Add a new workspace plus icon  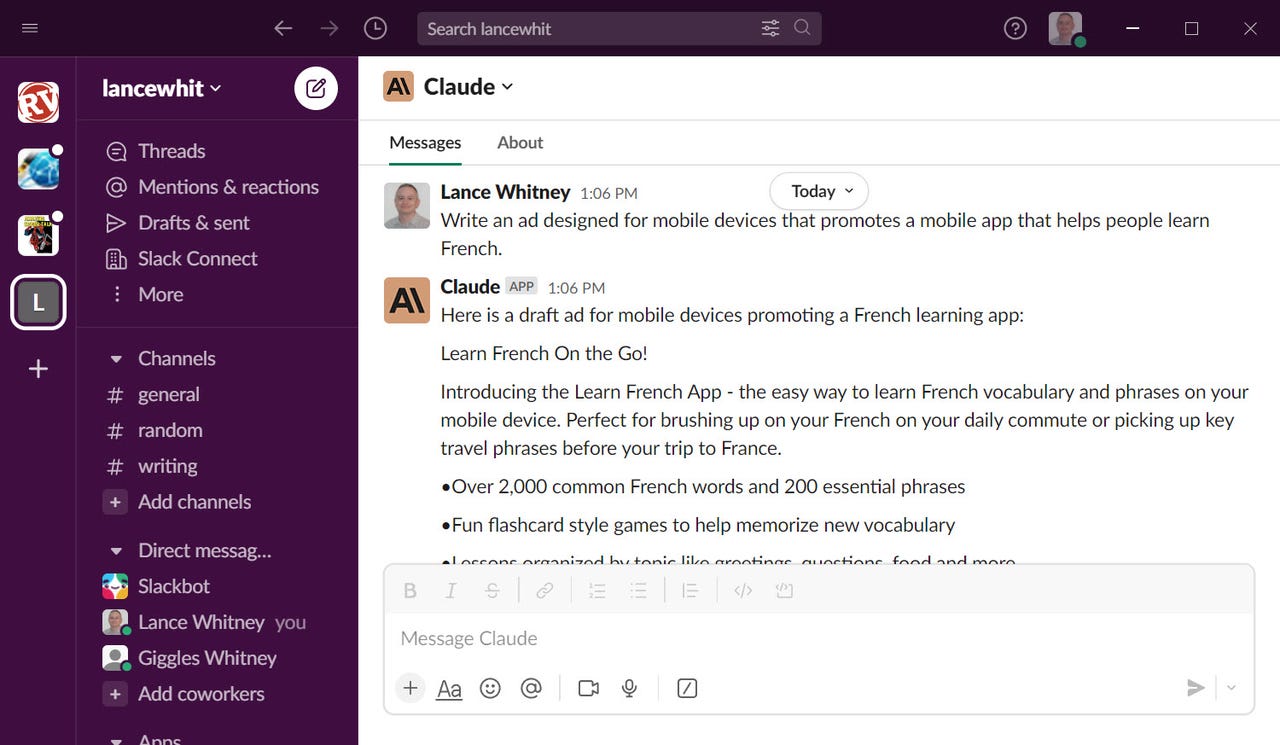pyautogui.click(x=38, y=369)
